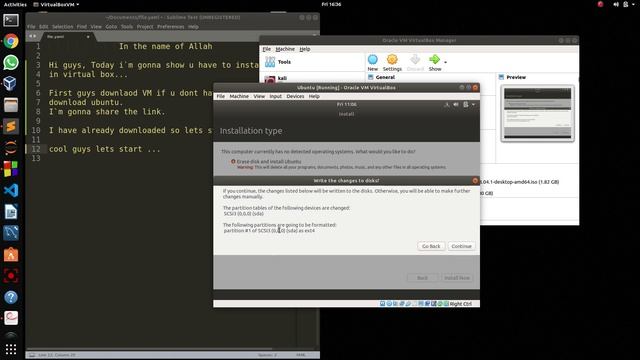Open Devices menu in Ubuntu VM window
Screen dimensions: 640x360
point(295,96)
